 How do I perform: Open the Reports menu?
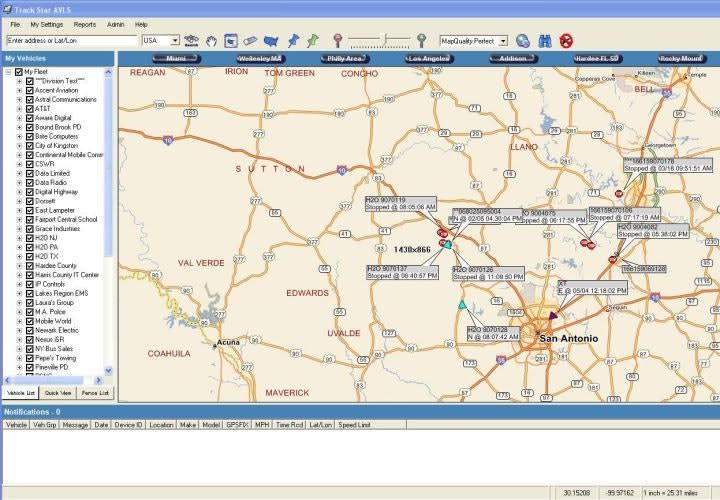(x=85, y=23)
